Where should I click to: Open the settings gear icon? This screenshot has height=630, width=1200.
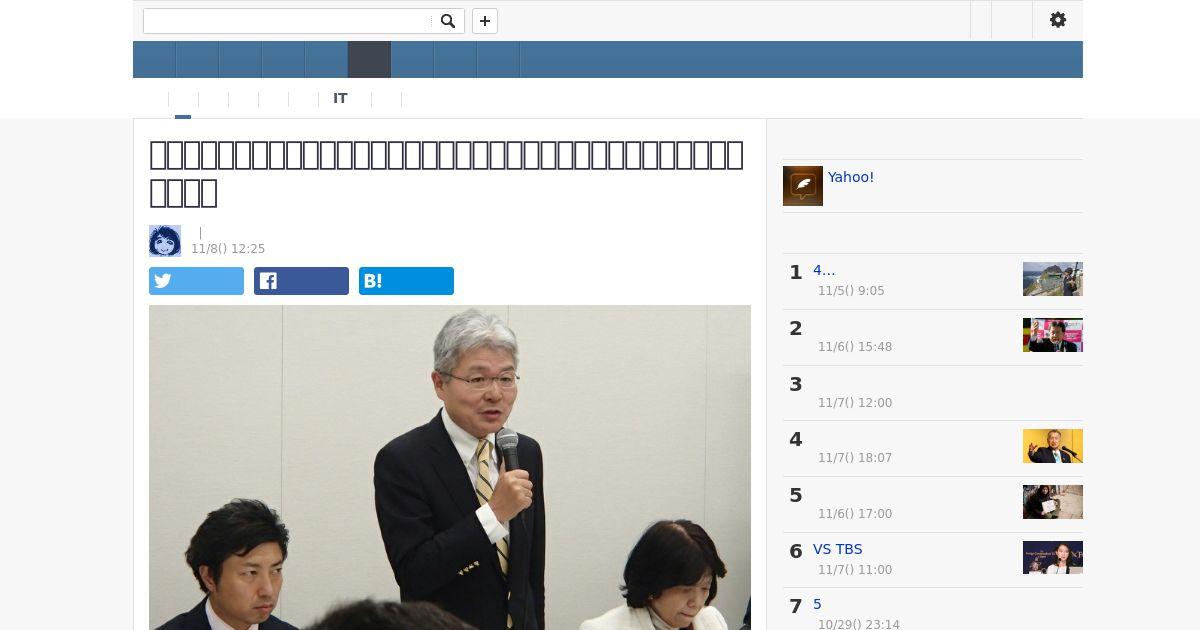pos(1058,20)
